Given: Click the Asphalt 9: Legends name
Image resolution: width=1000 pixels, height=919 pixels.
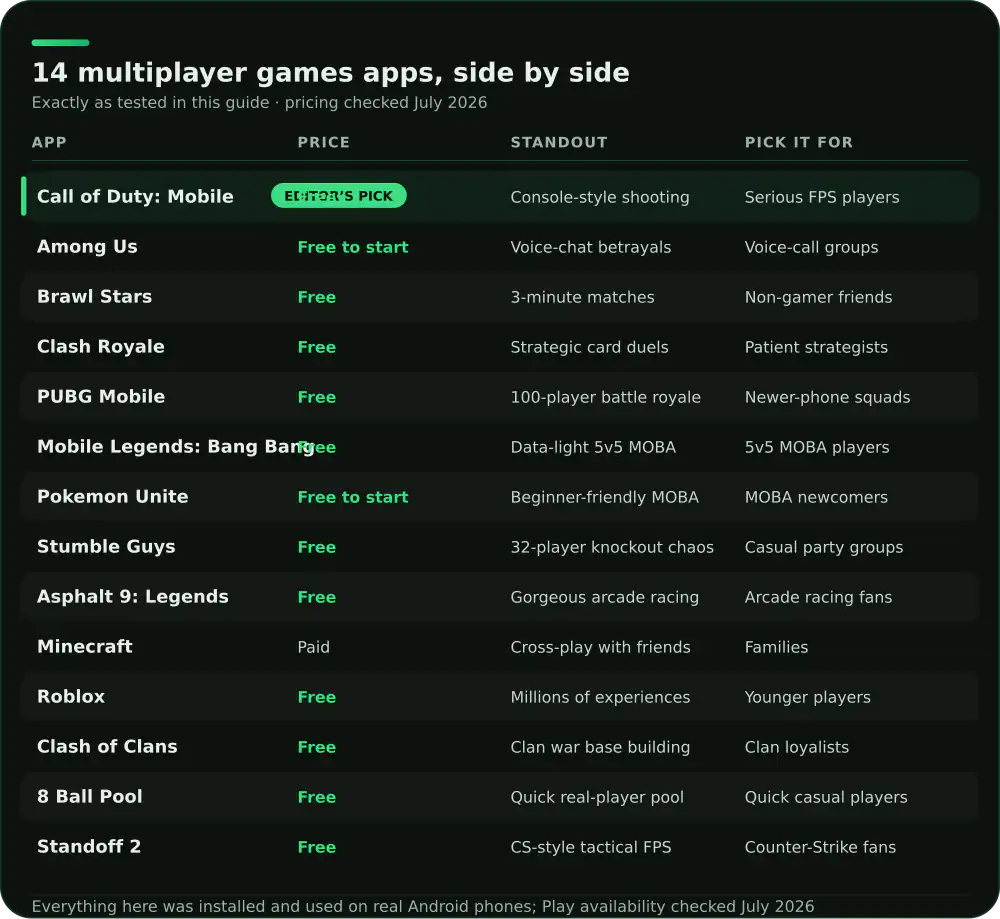Looking at the screenshot, I should 133,596.
